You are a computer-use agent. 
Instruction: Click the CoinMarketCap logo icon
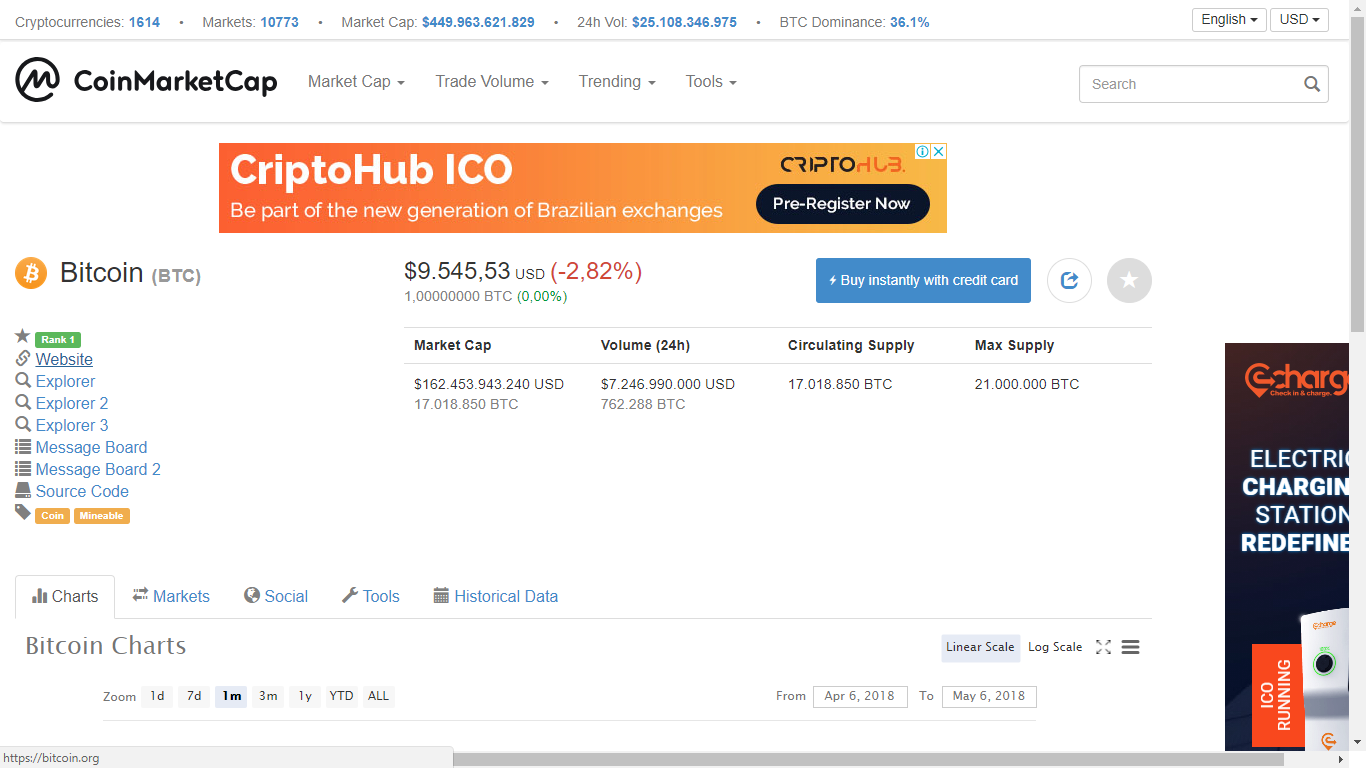pyautogui.click(x=37, y=80)
